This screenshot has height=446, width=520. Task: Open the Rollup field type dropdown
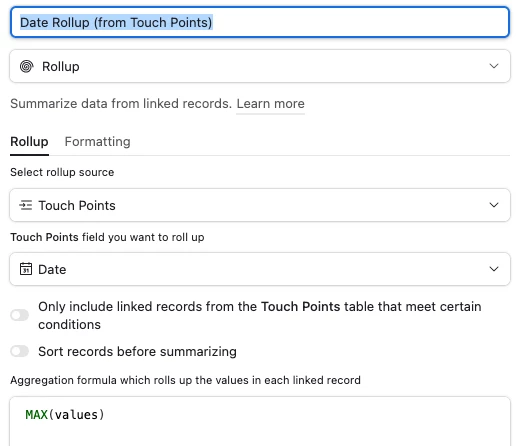click(260, 66)
